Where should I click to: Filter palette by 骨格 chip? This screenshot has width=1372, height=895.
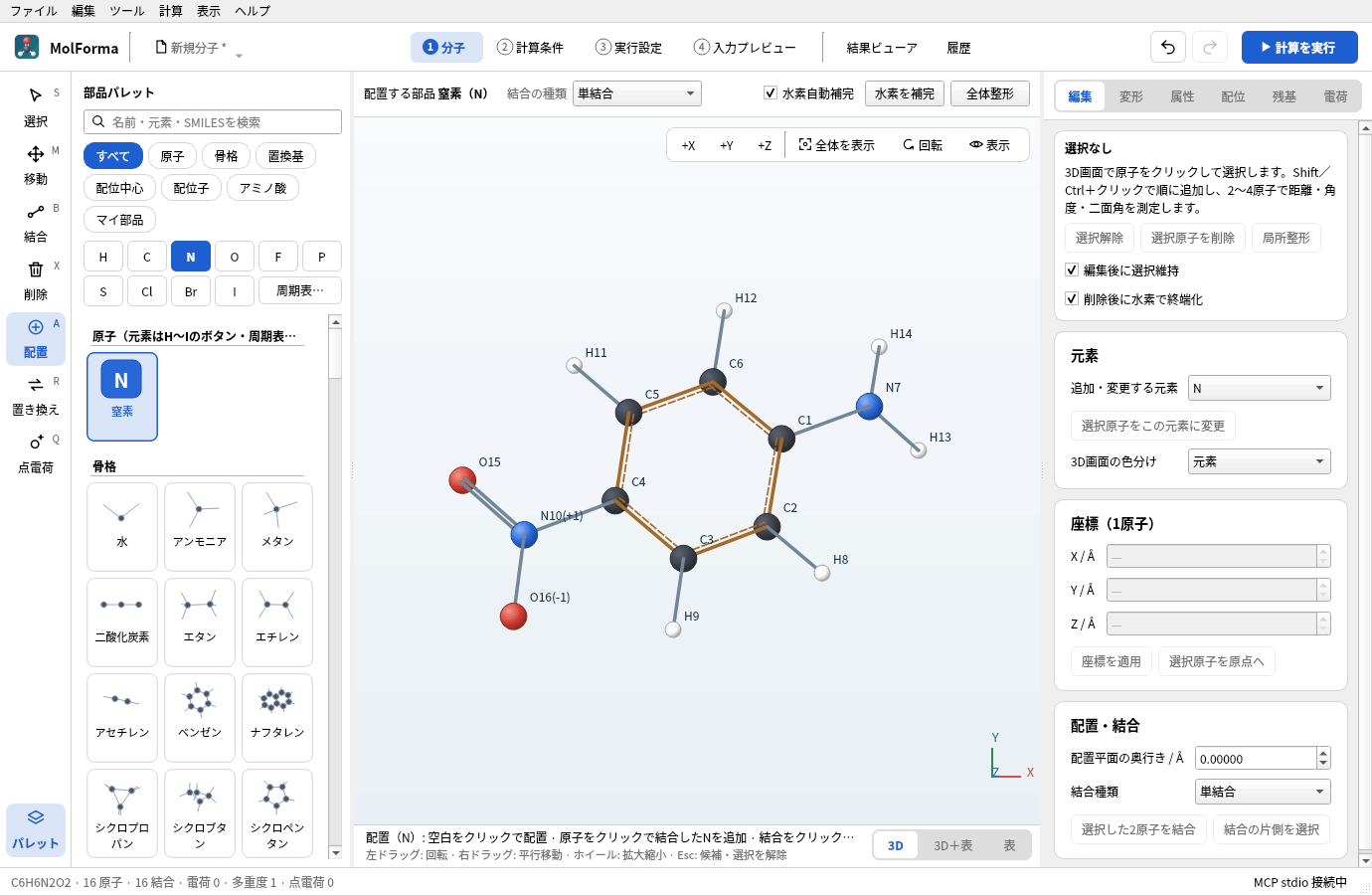[227, 156]
